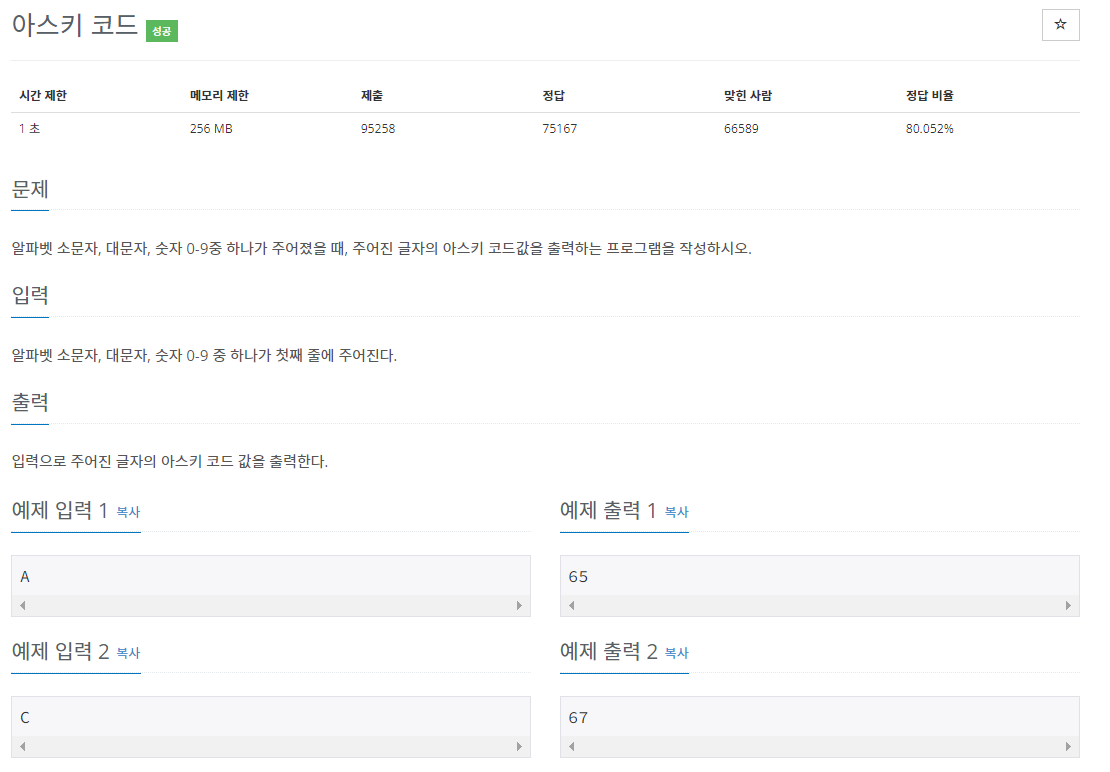The width and height of the screenshot is (1110, 772).
Task: Click the 메모리 제한 column header
Action: click(x=219, y=96)
